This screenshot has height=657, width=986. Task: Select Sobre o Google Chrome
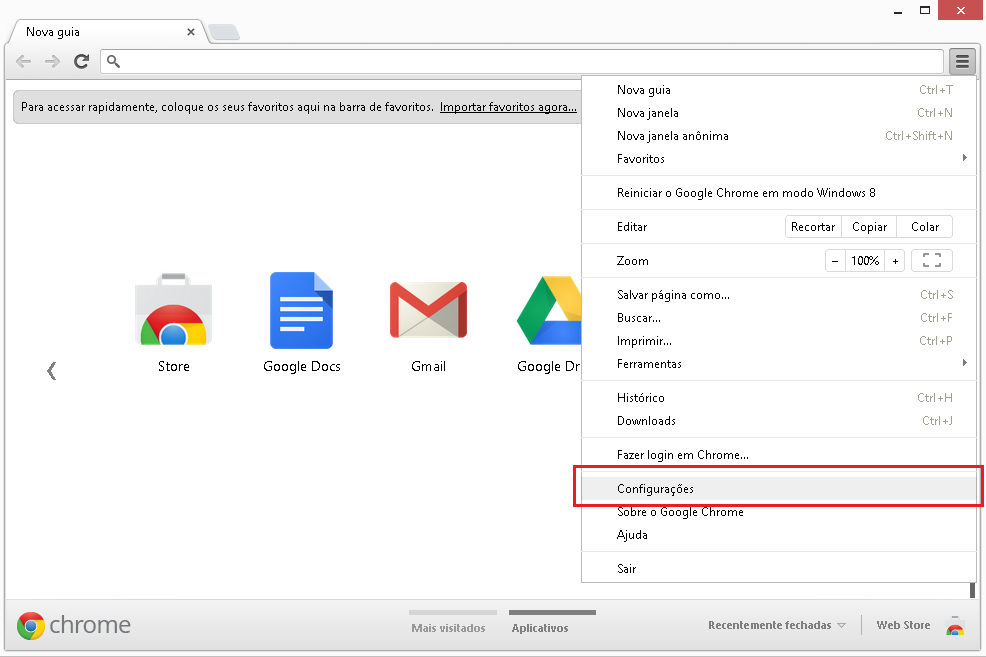click(778, 512)
